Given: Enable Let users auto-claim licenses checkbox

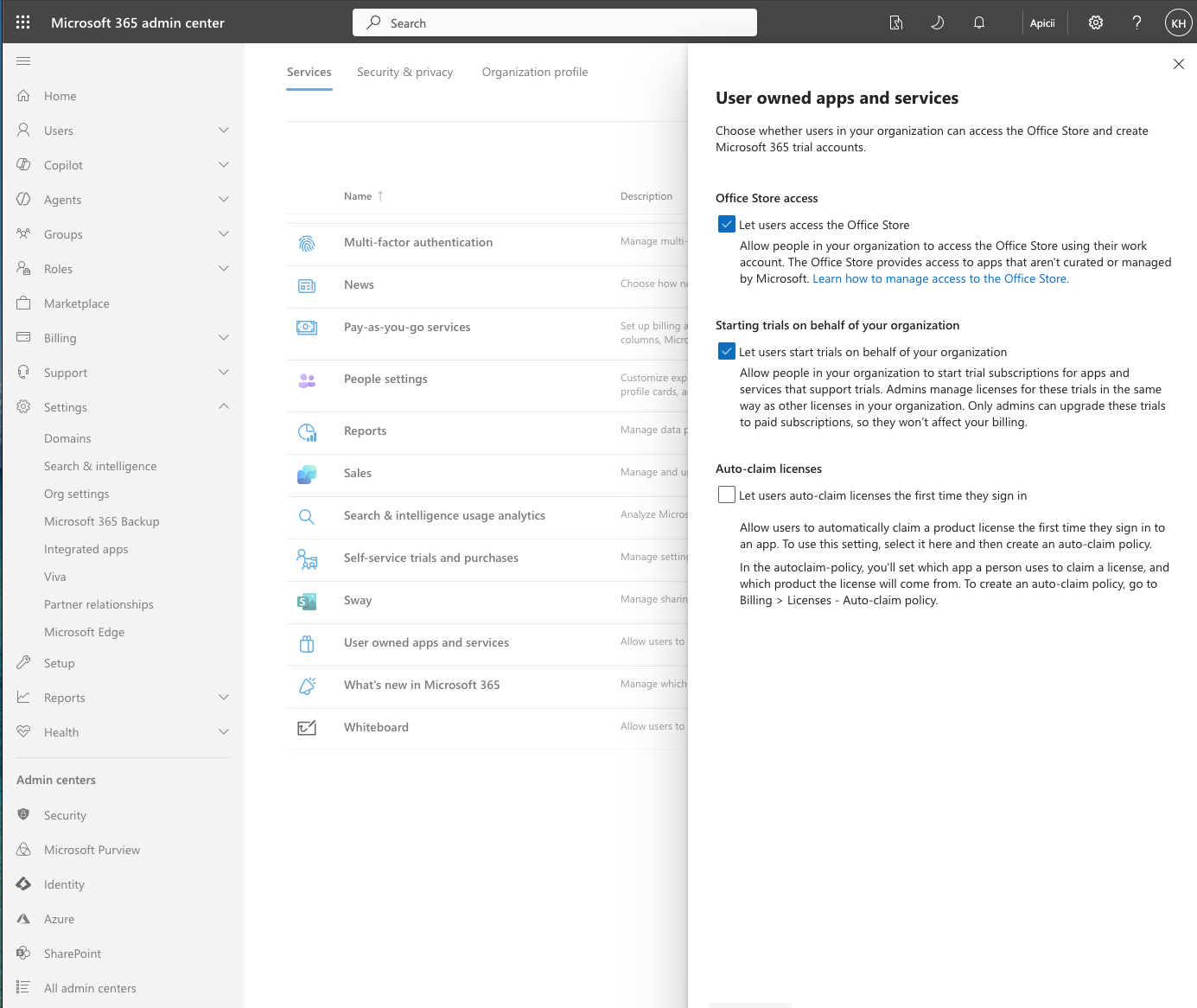Looking at the screenshot, I should coord(727,494).
